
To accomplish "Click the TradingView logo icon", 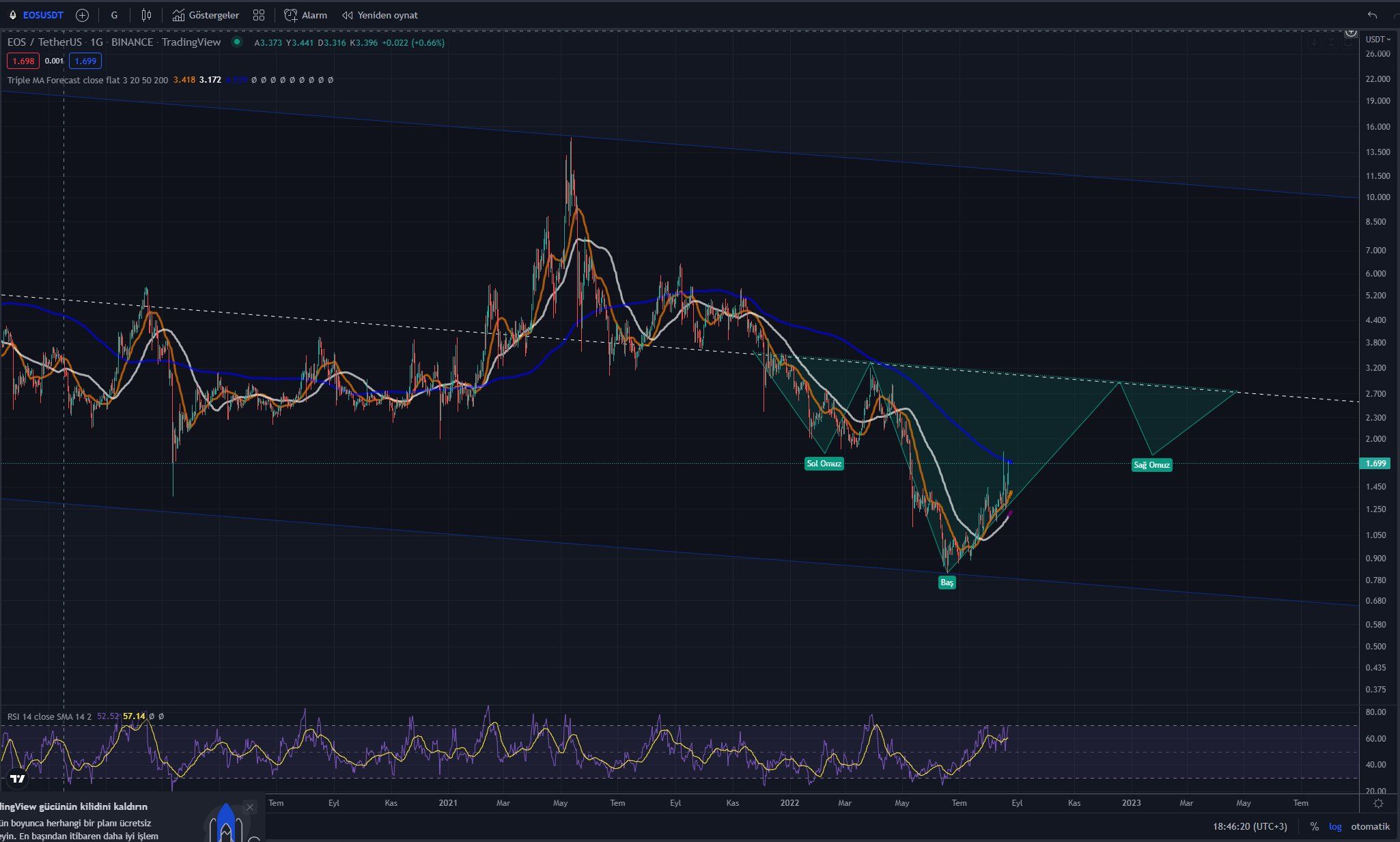I will pyautogui.click(x=18, y=778).
